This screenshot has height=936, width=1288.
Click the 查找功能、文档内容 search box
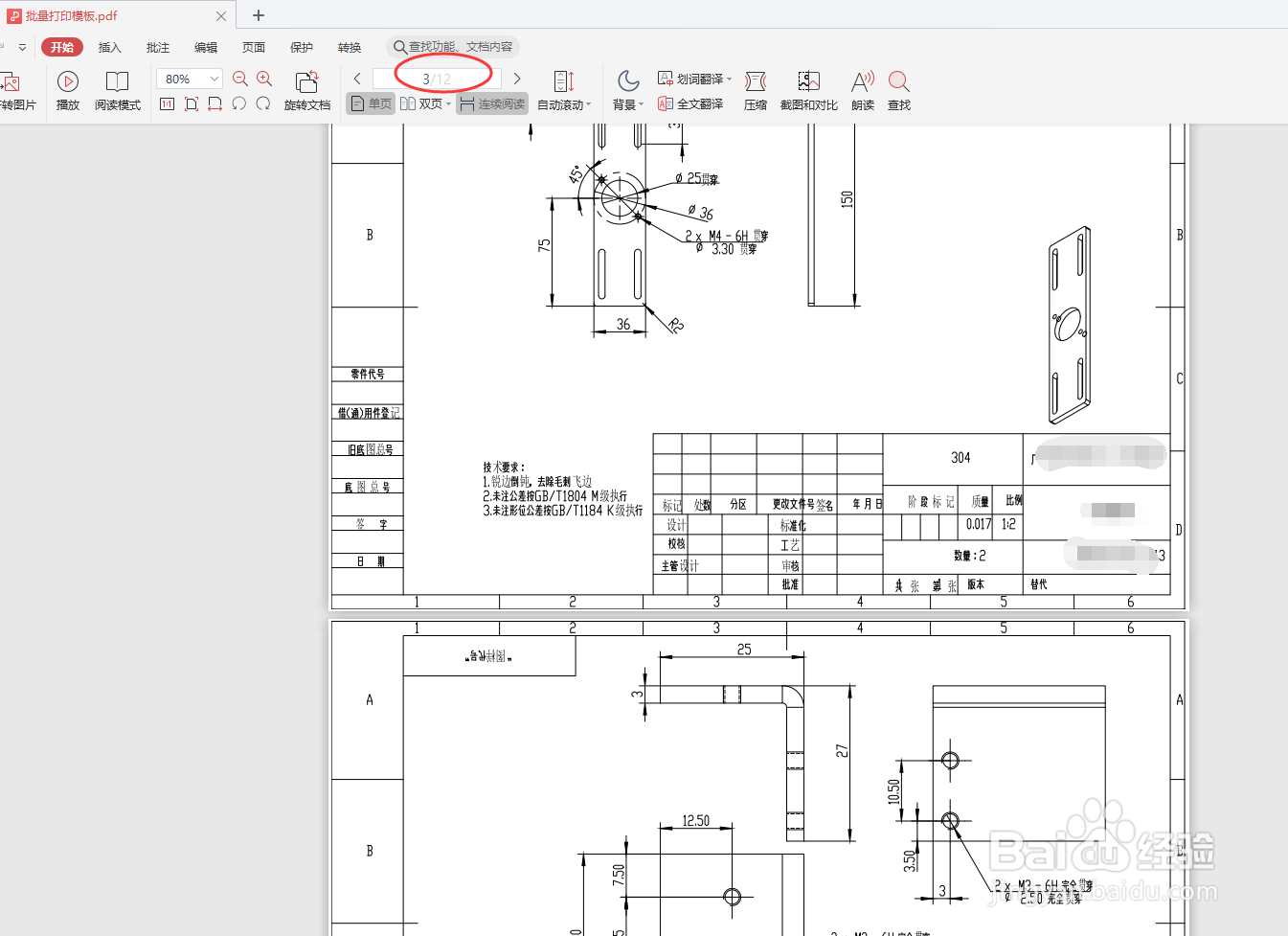[x=454, y=46]
